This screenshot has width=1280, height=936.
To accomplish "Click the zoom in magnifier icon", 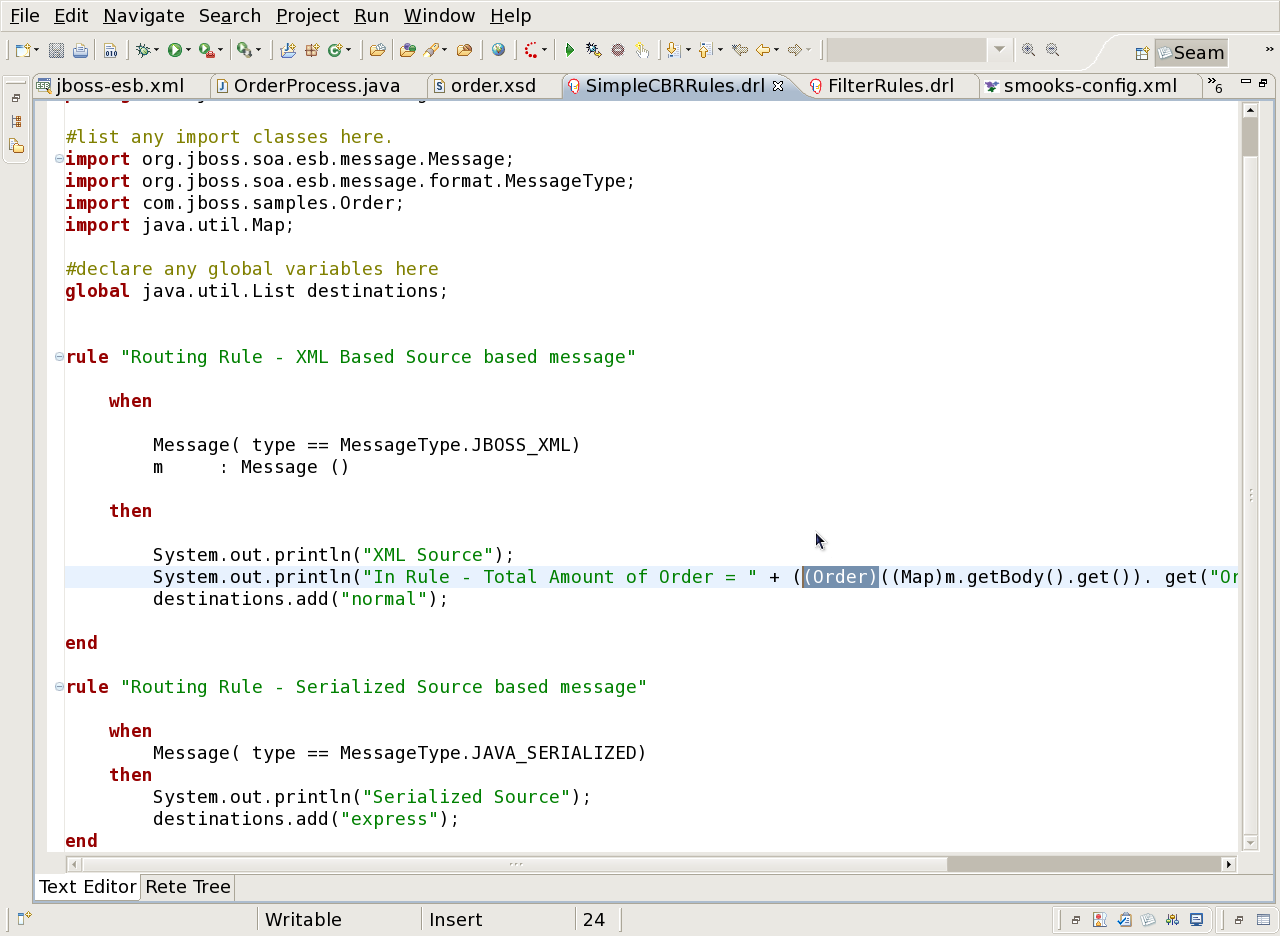I will tap(1028, 50).
